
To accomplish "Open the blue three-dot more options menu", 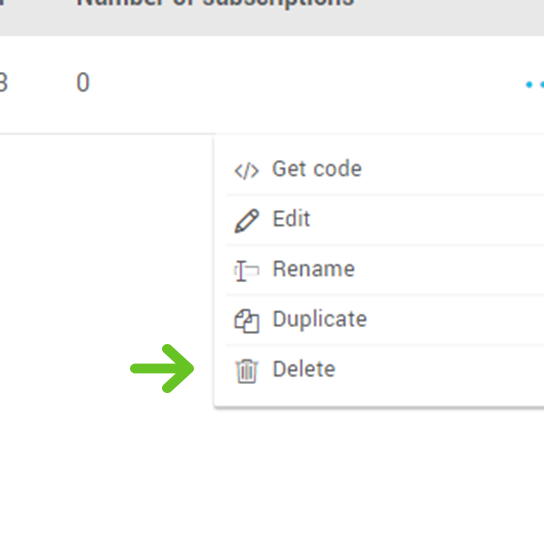I will pos(534,84).
